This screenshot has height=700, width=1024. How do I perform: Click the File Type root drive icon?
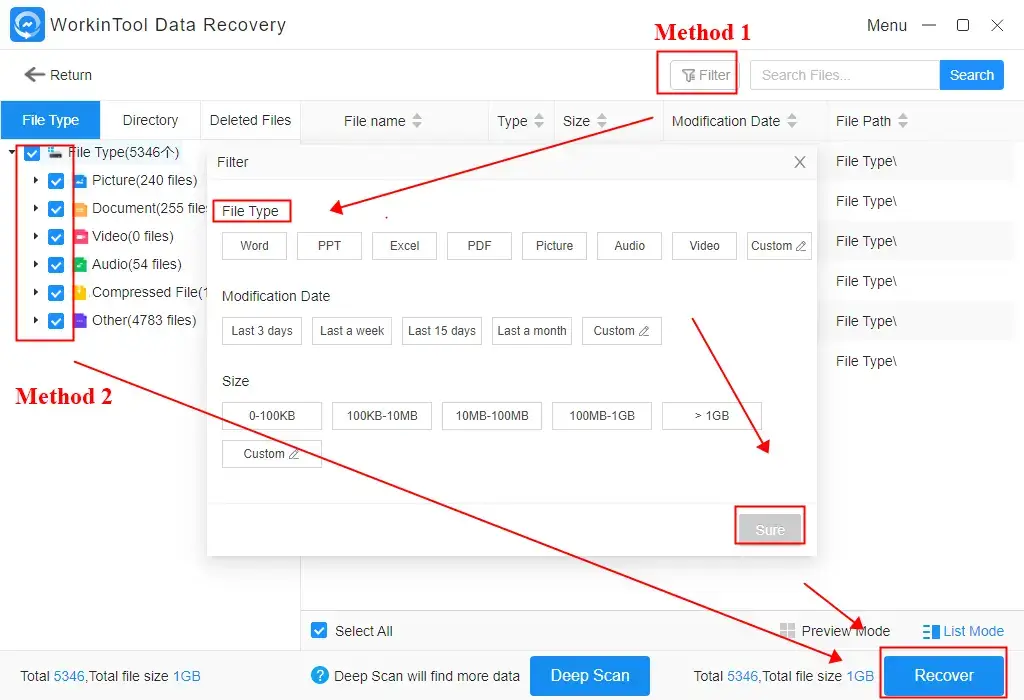(x=55, y=153)
